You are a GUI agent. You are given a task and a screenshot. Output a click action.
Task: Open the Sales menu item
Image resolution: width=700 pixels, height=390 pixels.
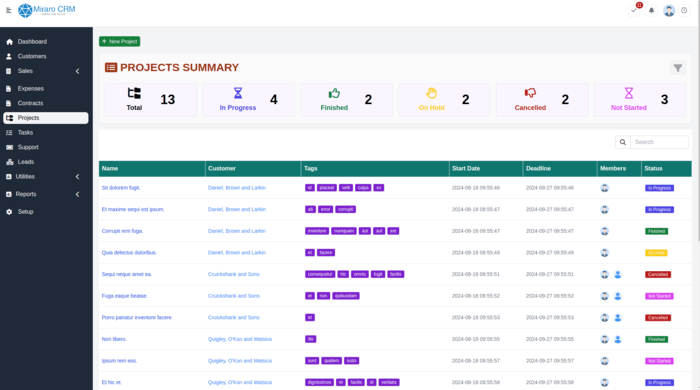(x=46, y=71)
